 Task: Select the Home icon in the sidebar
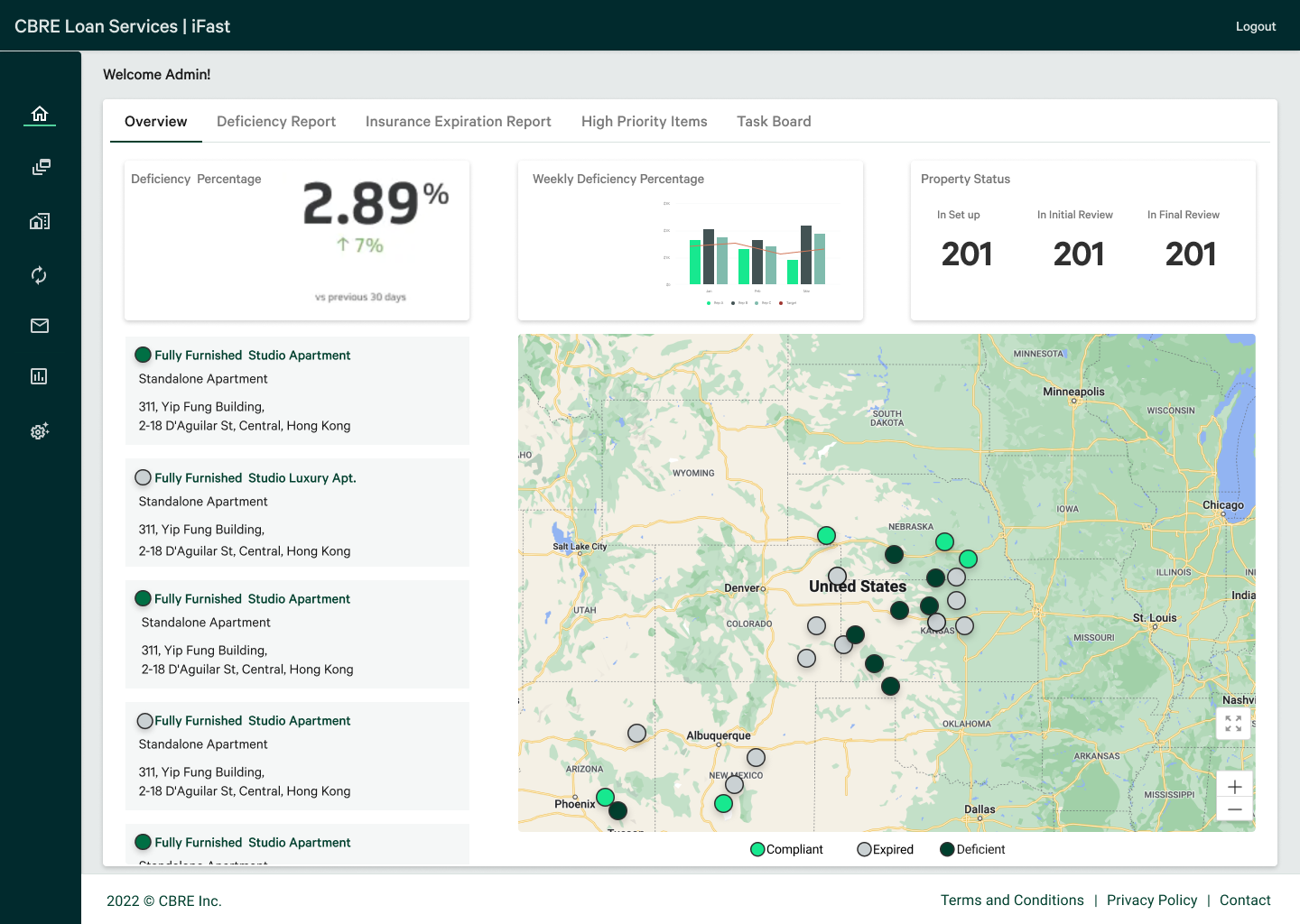point(40,113)
